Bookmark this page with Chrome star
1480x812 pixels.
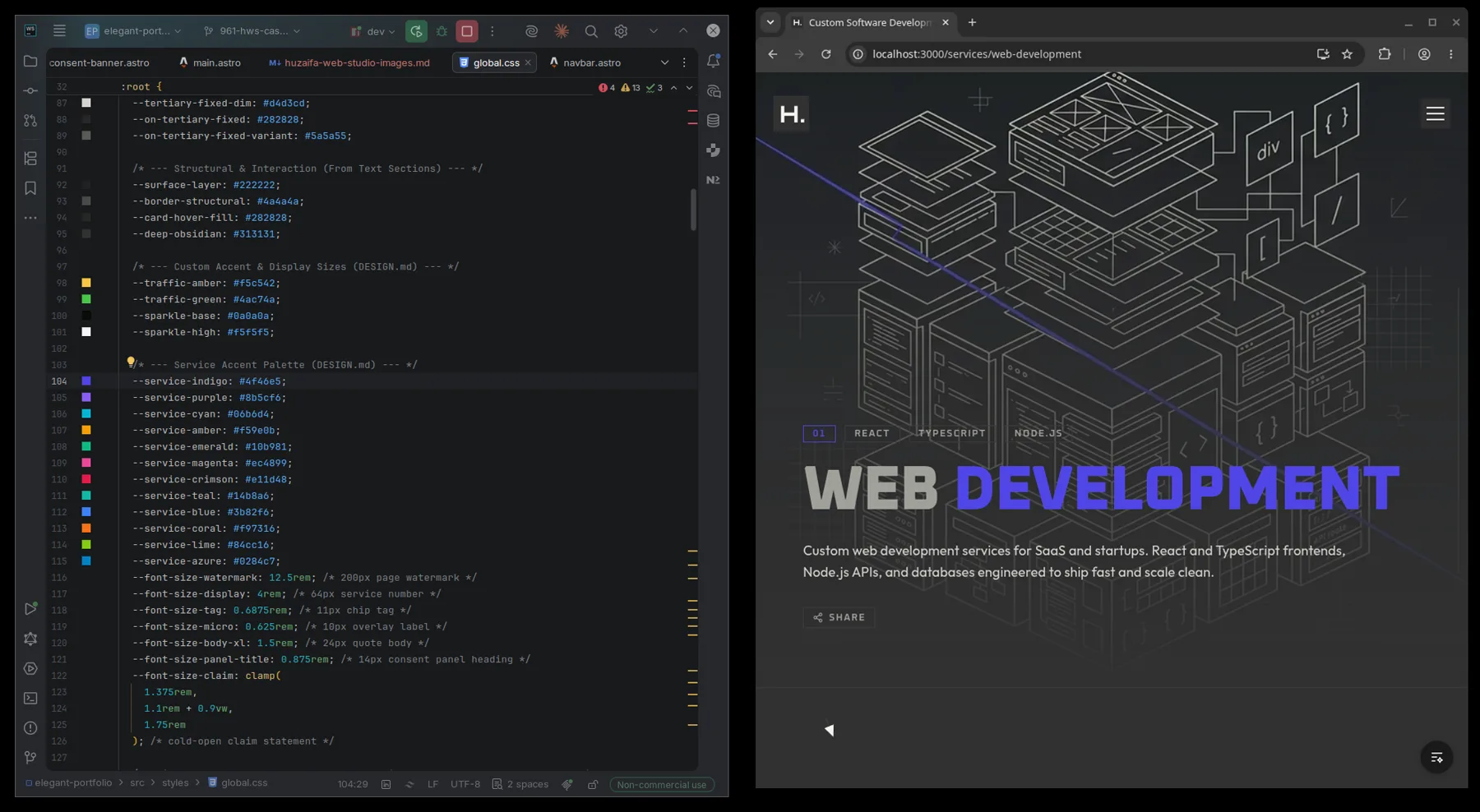[1347, 54]
